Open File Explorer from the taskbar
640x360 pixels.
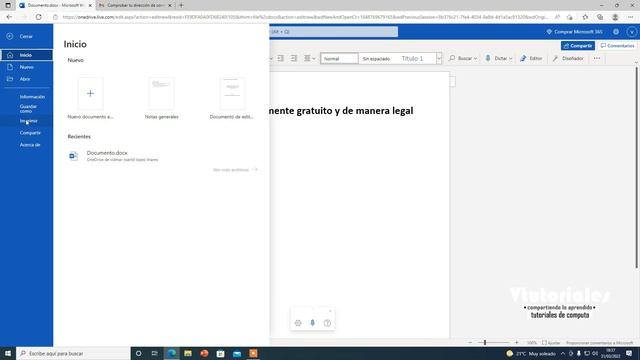188,353
